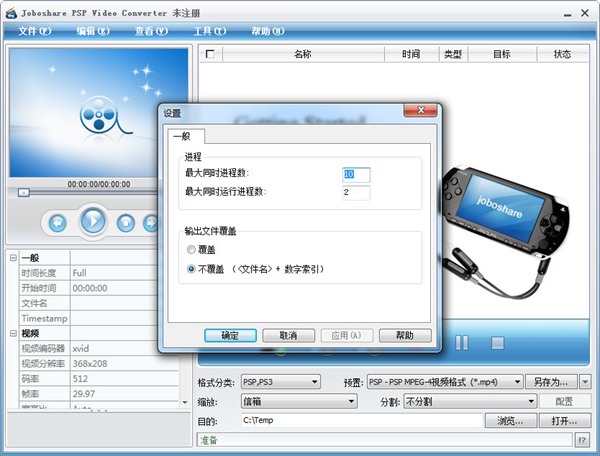The image size is (600, 456).
Task: Click the 名称 column header
Action: tap(303, 54)
